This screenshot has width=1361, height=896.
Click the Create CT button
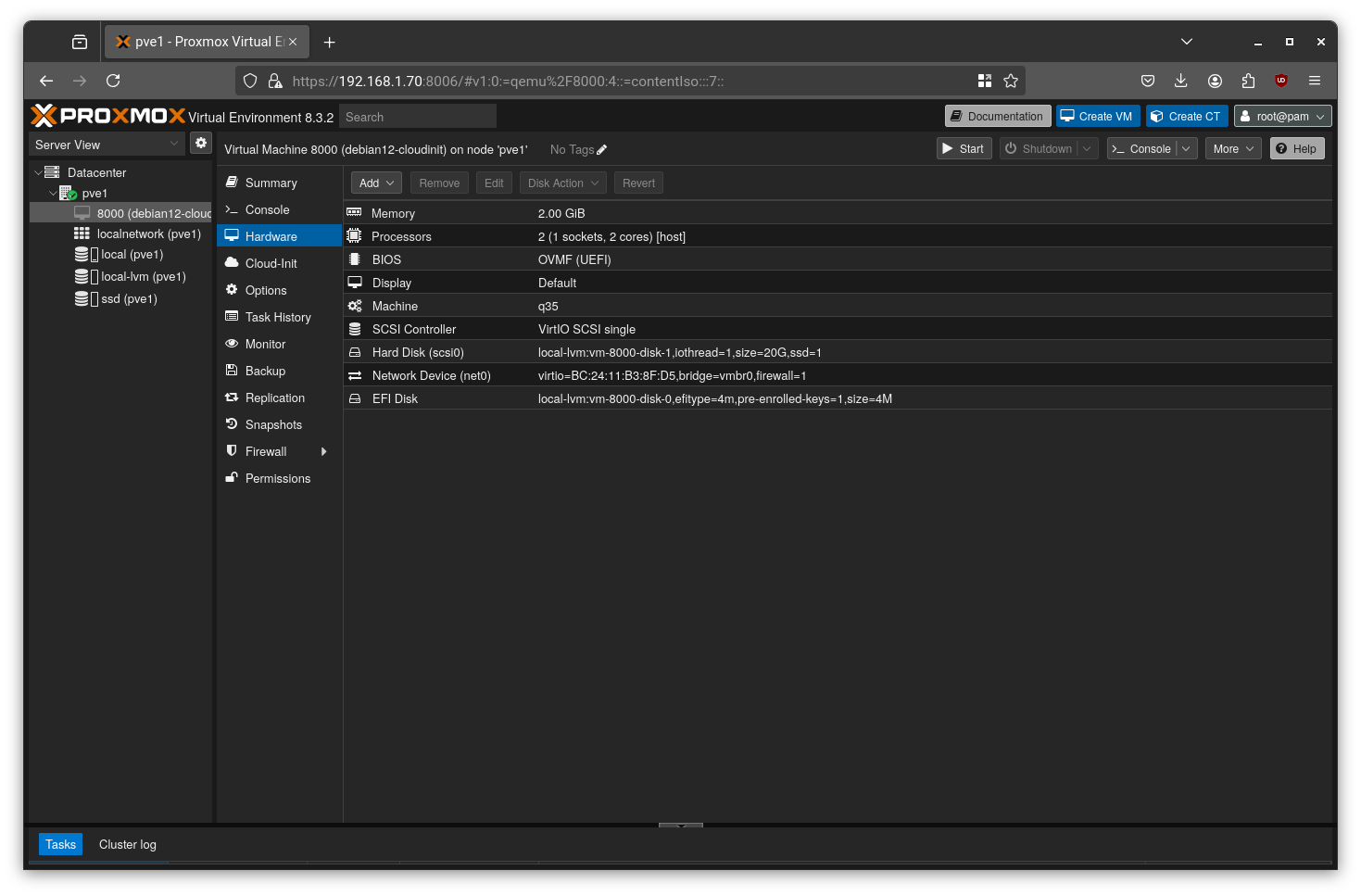(x=1187, y=116)
